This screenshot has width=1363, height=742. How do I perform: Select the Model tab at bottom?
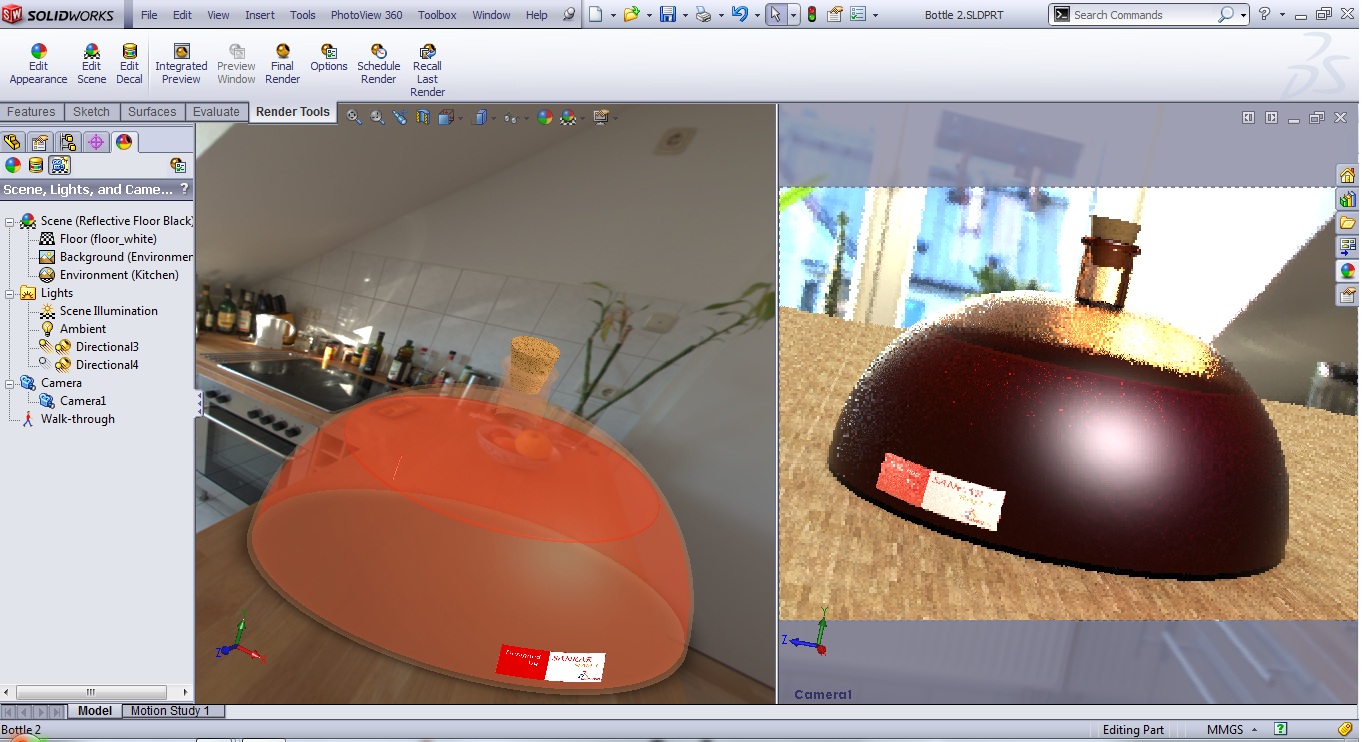[x=95, y=711]
